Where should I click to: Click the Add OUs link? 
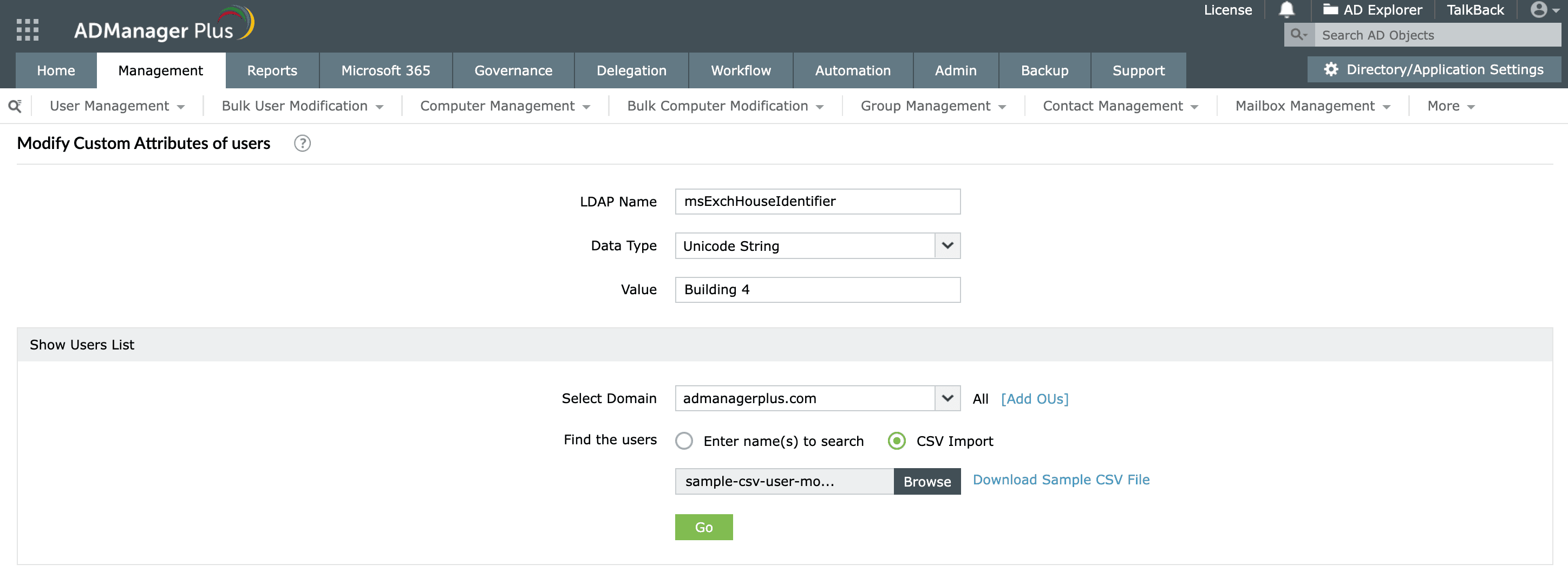click(1035, 398)
